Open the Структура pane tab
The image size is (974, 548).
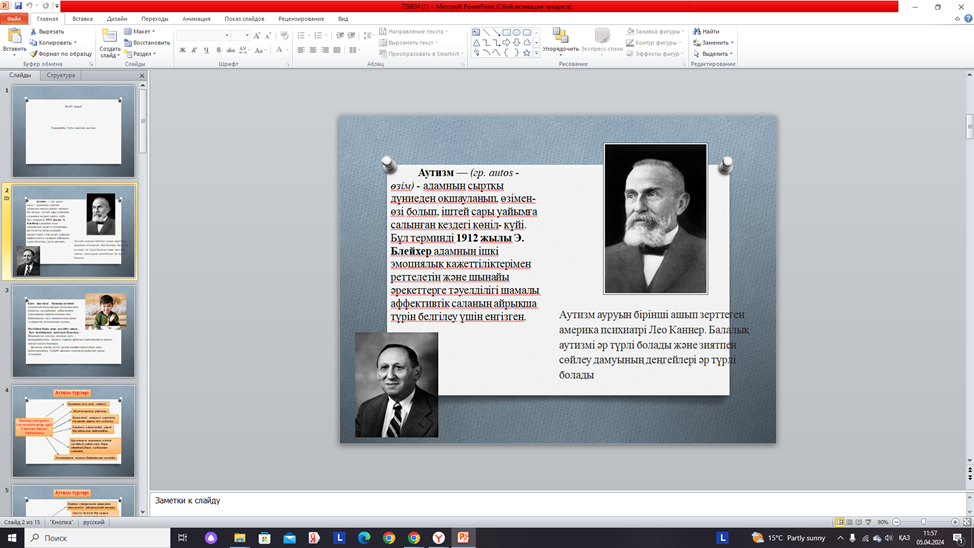[61, 76]
